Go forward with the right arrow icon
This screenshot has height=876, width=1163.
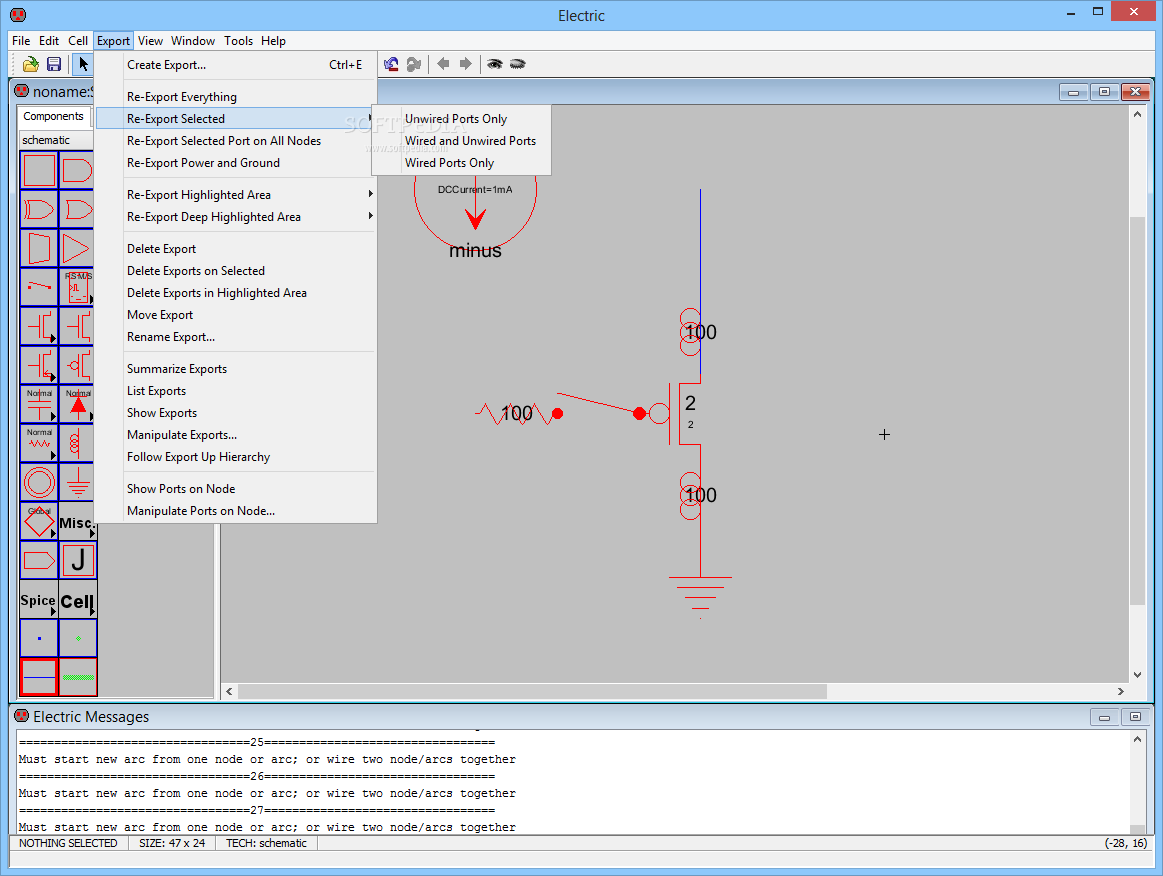pos(465,64)
